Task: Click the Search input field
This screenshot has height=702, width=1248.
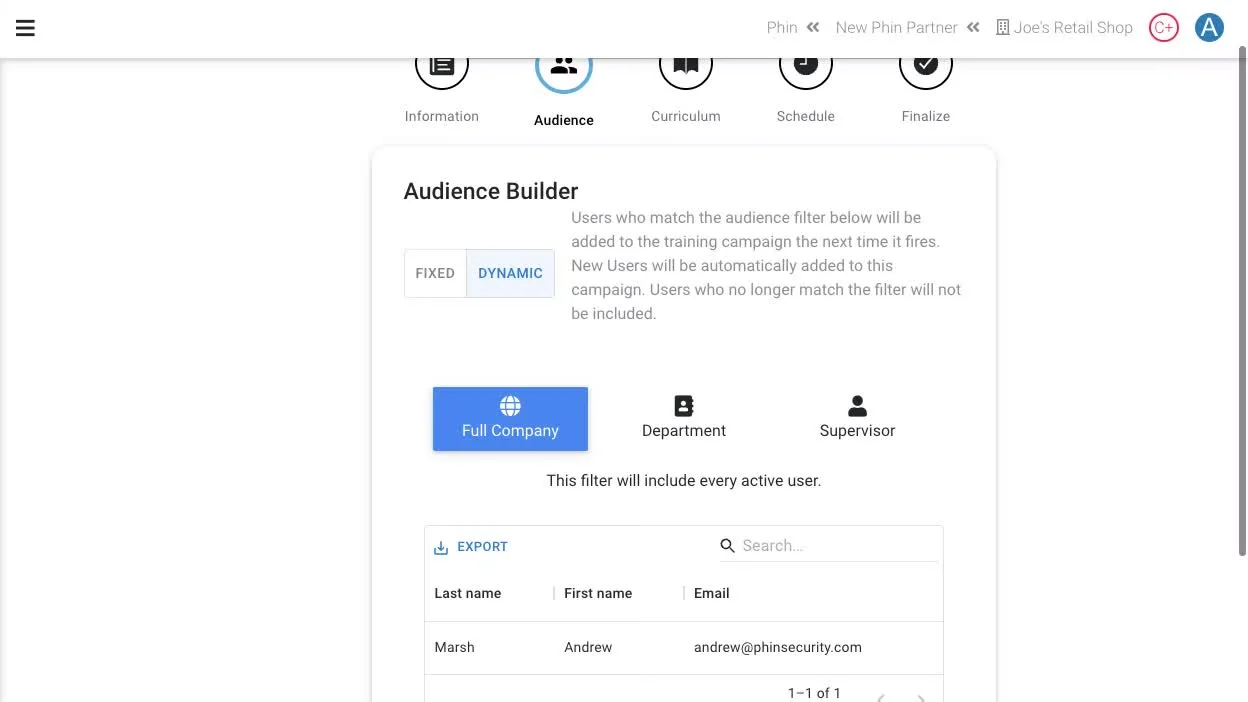Action: pyautogui.click(x=839, y=546)
